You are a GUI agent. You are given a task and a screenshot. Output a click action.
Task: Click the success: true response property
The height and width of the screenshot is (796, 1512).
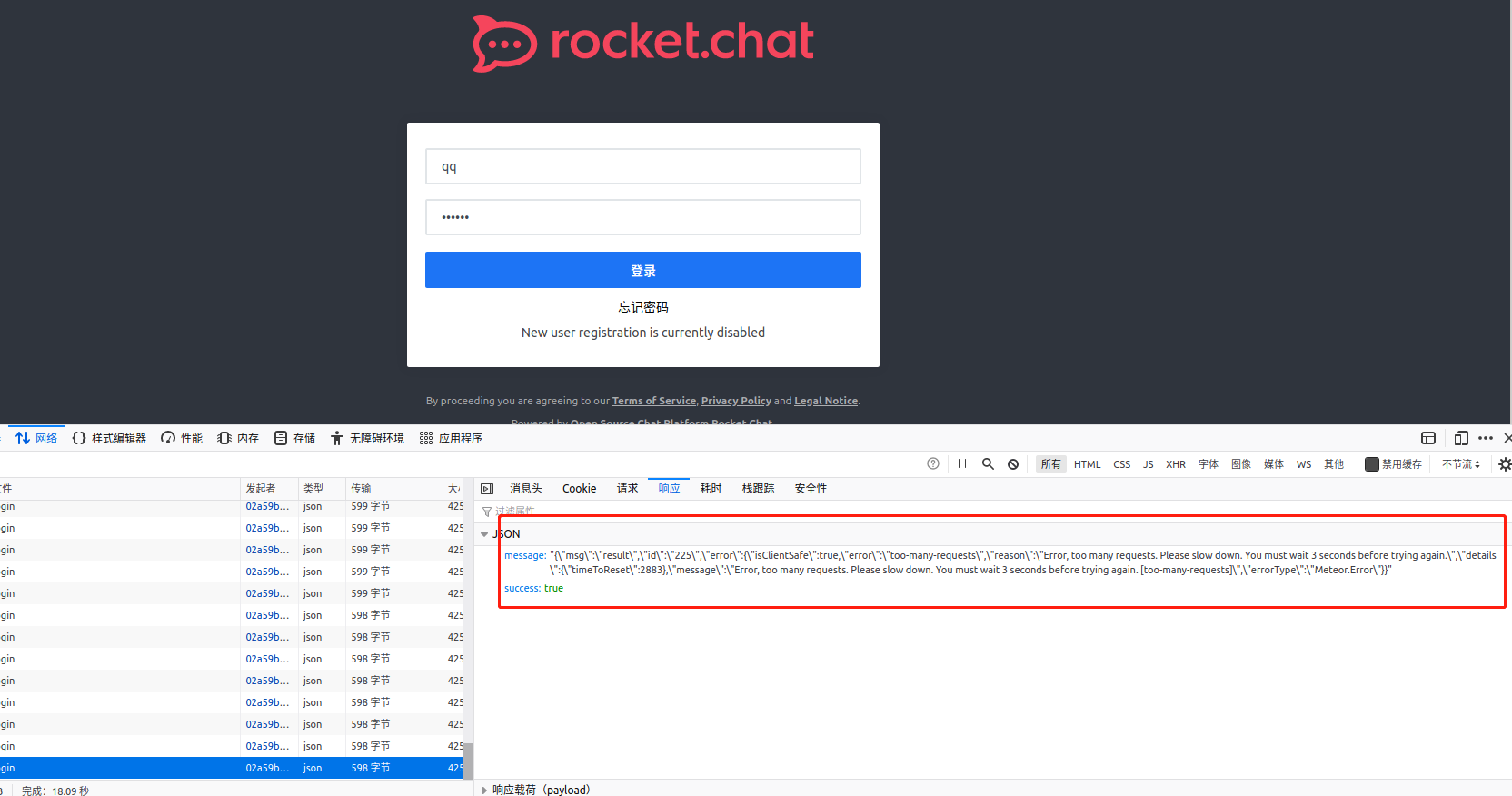pyautogui.click(x=533, y=589)
